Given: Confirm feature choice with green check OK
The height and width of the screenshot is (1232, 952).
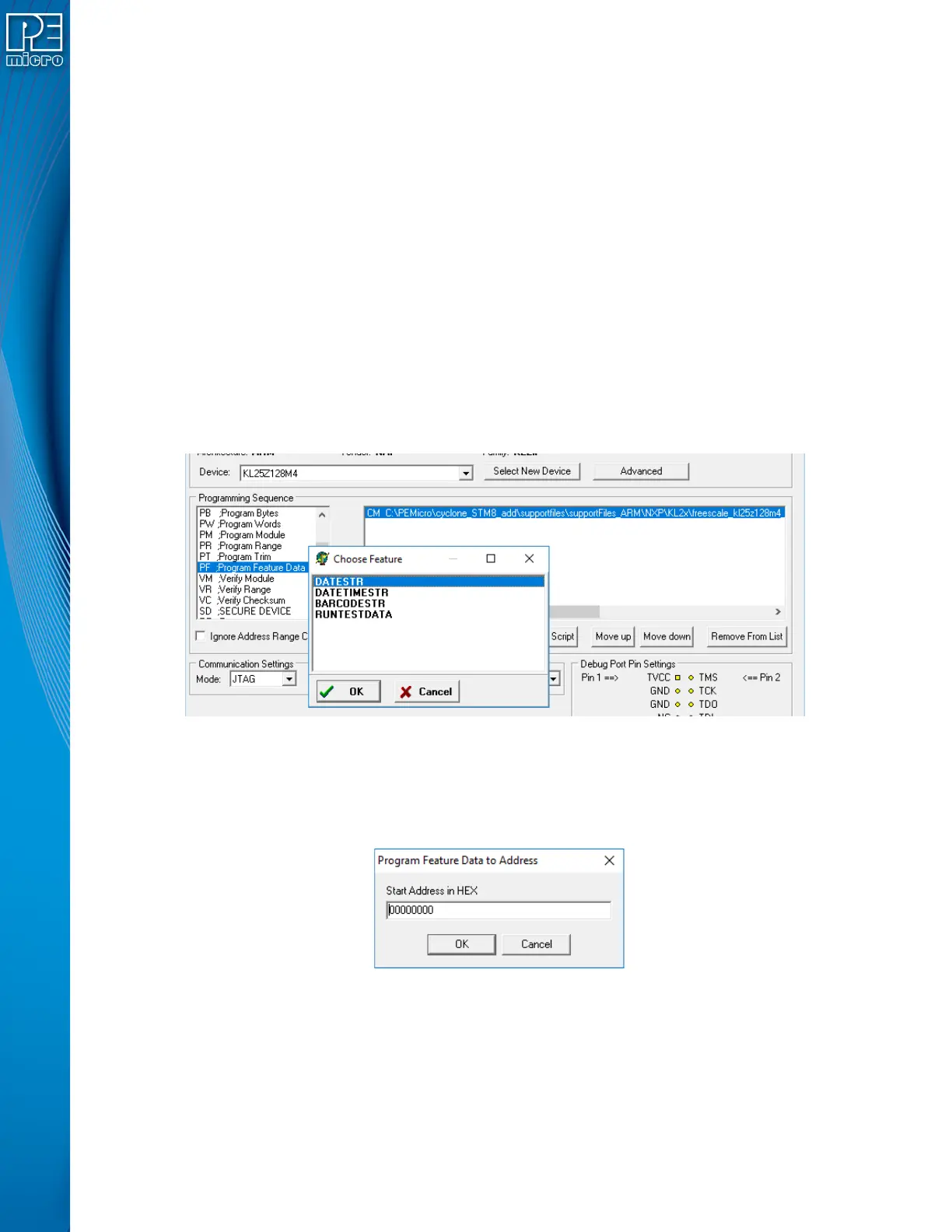Looking at the screenshot, I should tap(348, 691).
